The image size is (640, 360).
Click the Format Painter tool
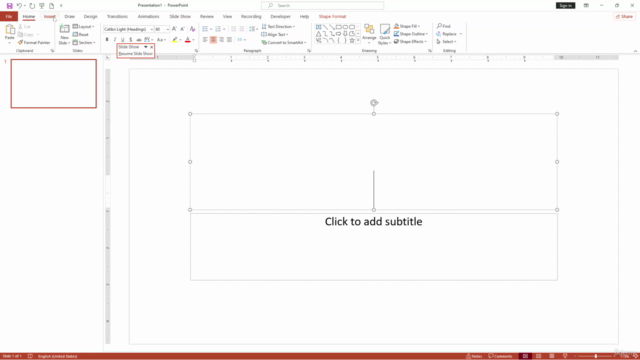[34, 42]
